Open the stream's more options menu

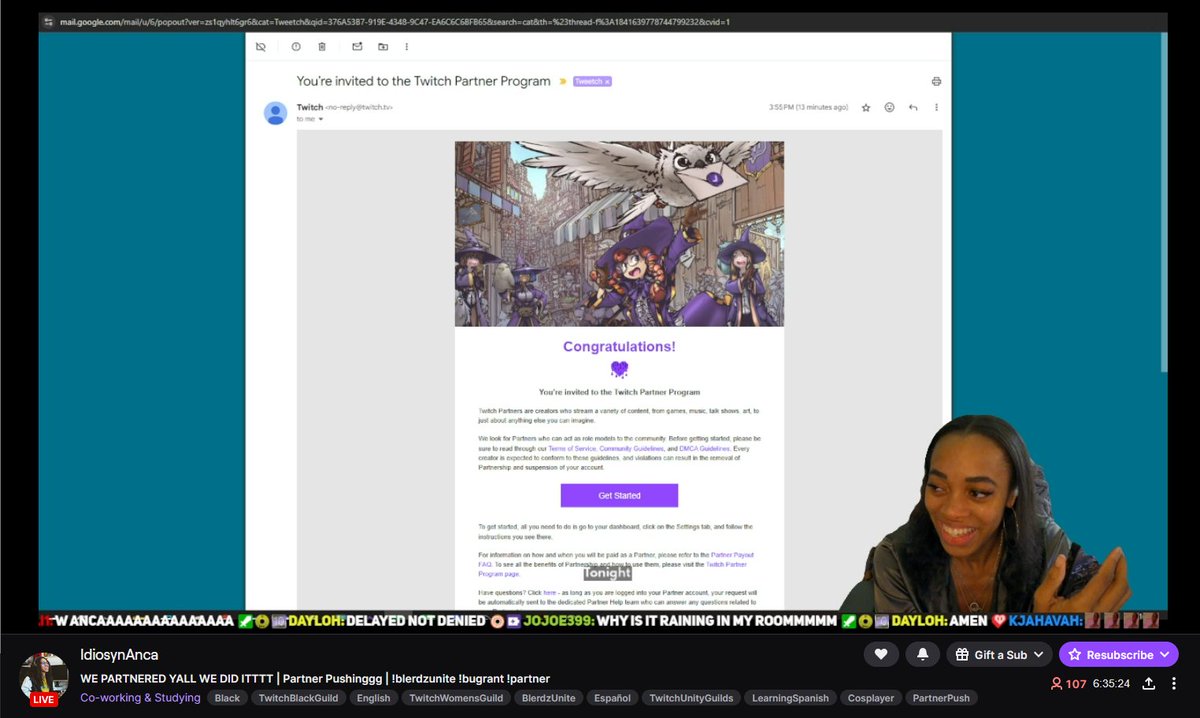pyautogui.click(x=1173, y=683)
